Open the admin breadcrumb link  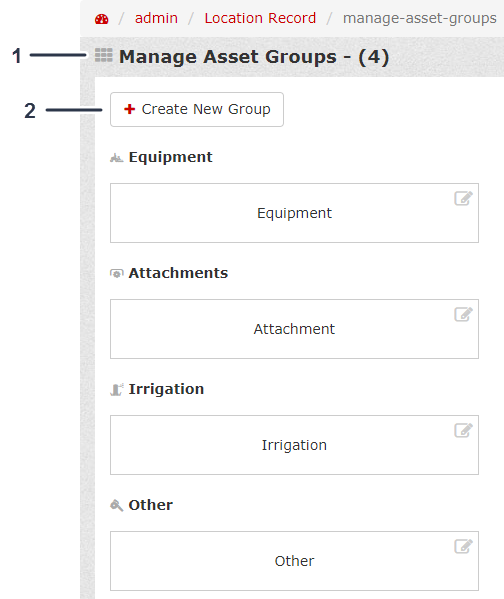[156, 18]
